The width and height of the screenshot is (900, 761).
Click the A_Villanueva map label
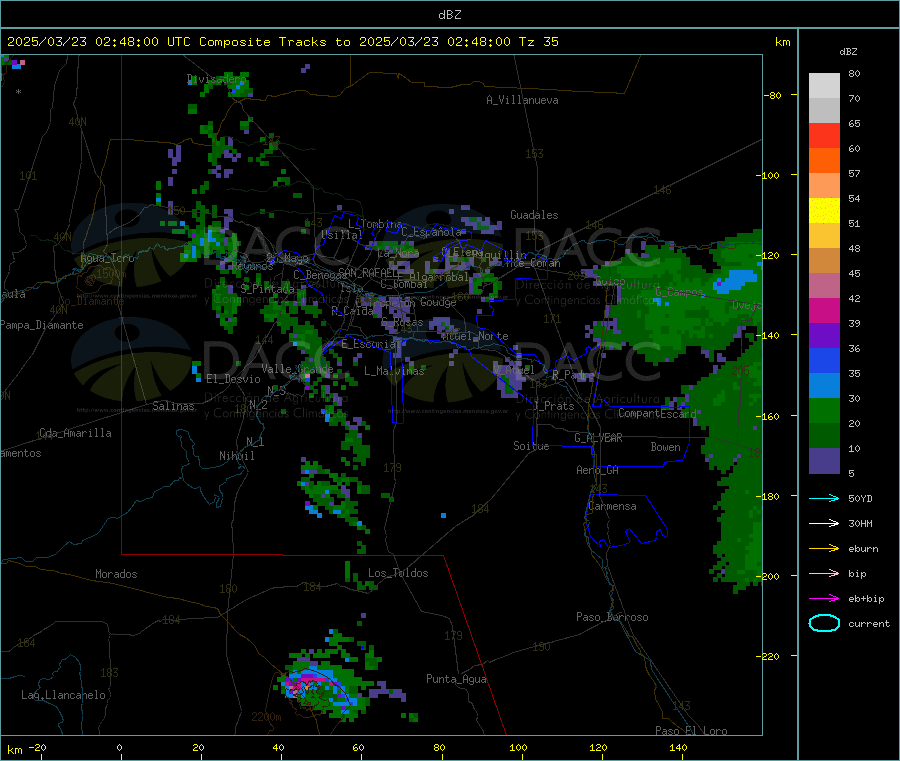point(522,100)
